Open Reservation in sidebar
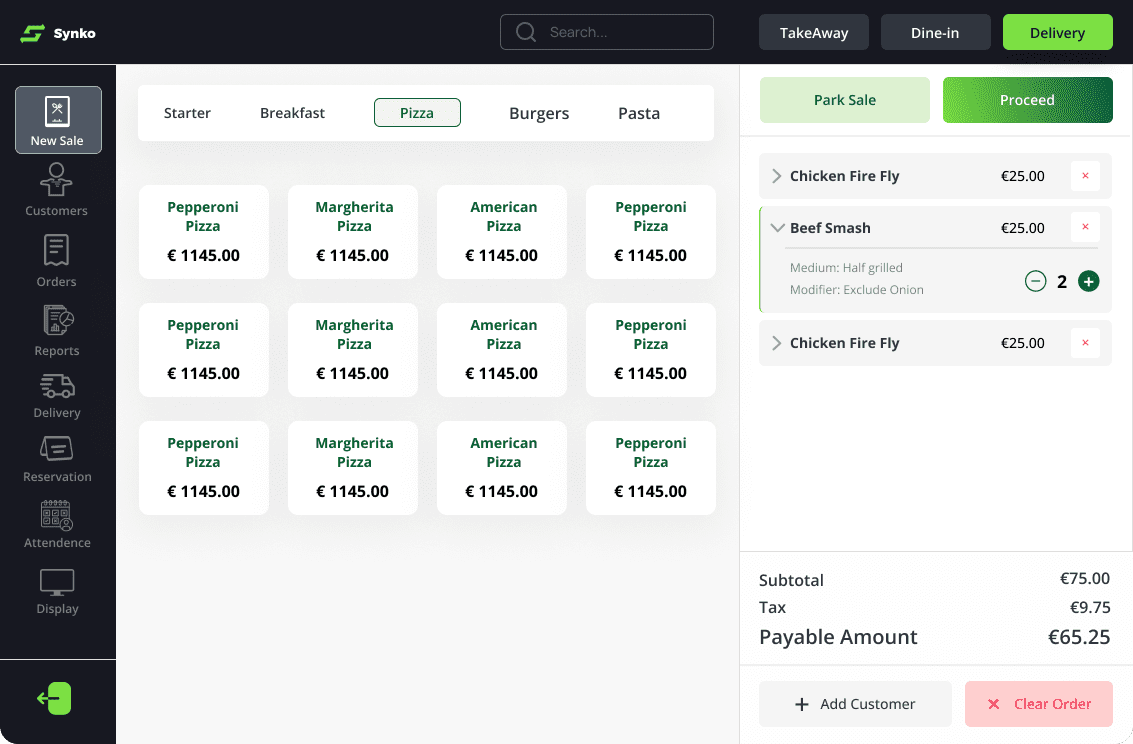This screenshot has width=1133, height=744. tap(56, 459)
